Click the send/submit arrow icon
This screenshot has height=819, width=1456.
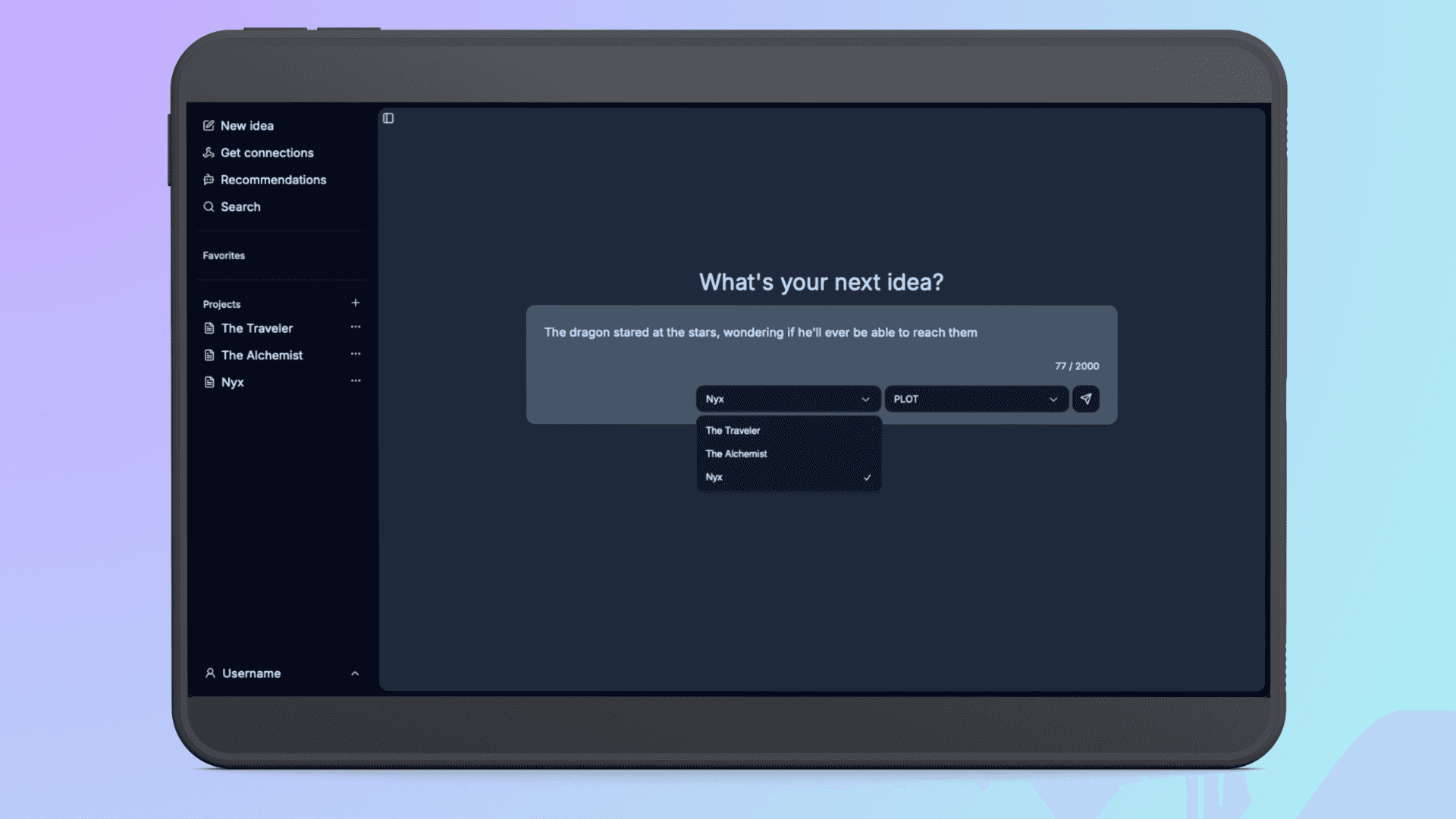pyautogui.click(x=1086, y=399)
